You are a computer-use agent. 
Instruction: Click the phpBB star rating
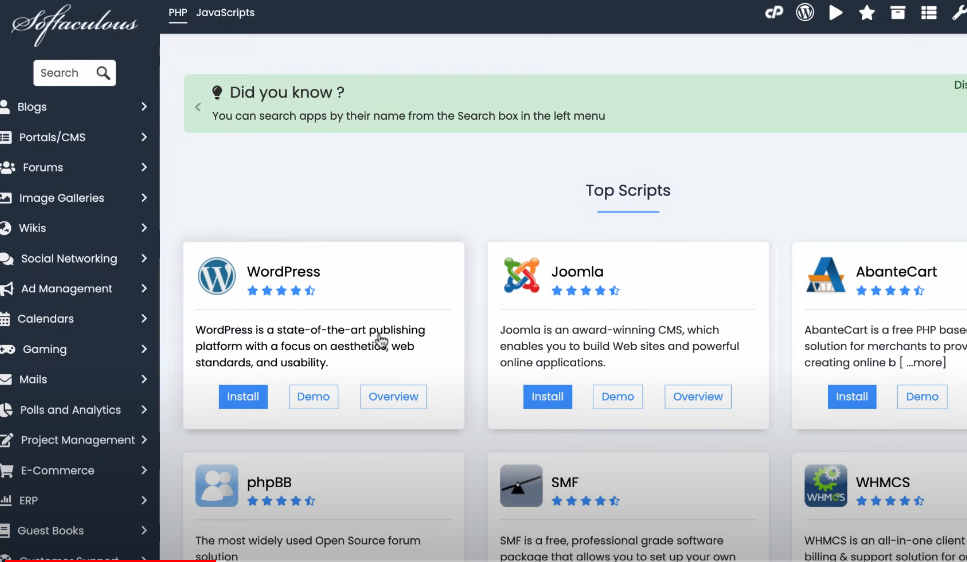(281, 501)
